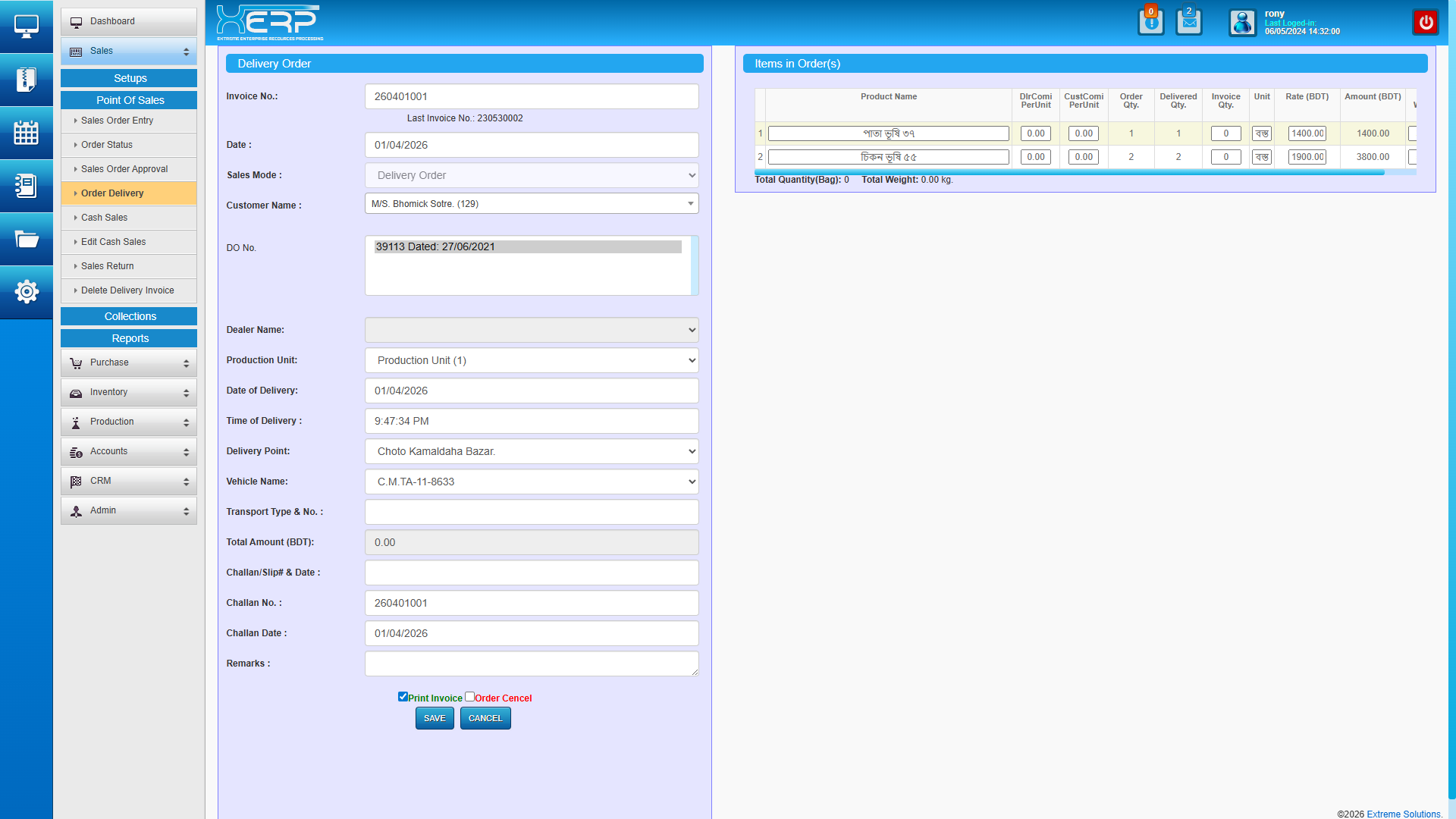Uncheck the Print Invoice checkbox
Image resolution: width=1456 pixels, height=819 pixels.
[x=403, y=697]
